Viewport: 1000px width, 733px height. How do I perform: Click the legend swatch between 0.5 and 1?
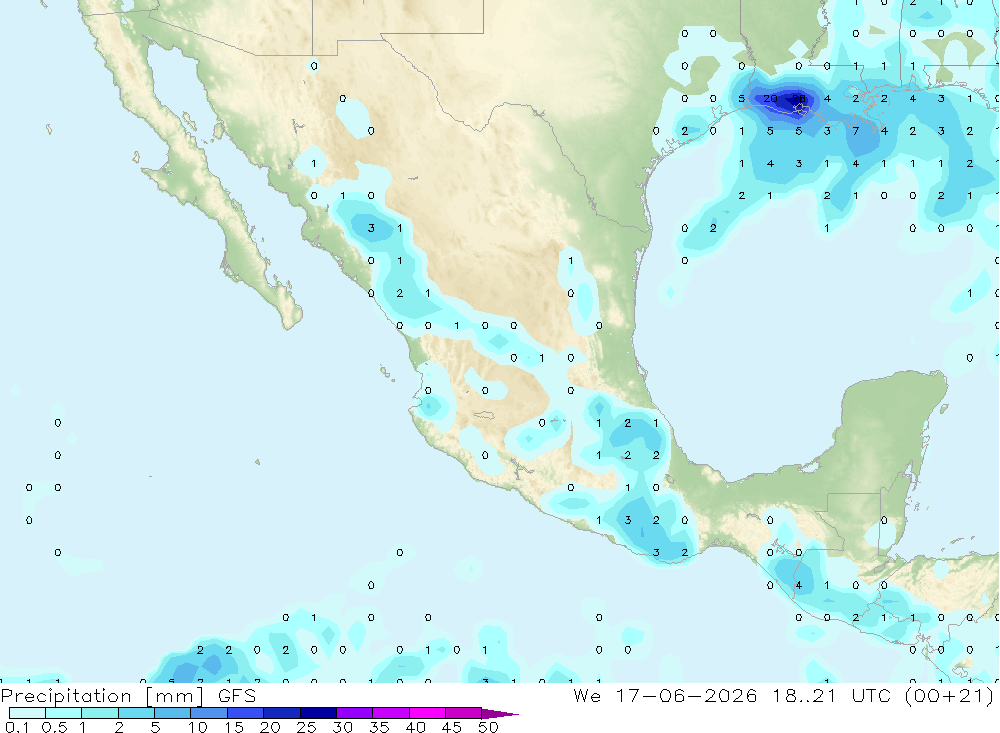click(64, 713)
